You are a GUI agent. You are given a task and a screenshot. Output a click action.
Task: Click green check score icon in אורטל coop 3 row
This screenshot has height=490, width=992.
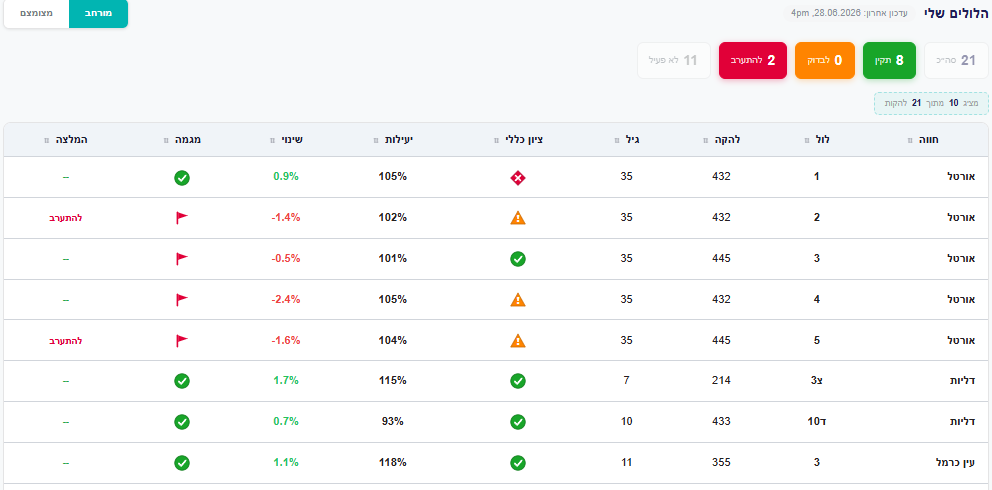pos(518,259)
